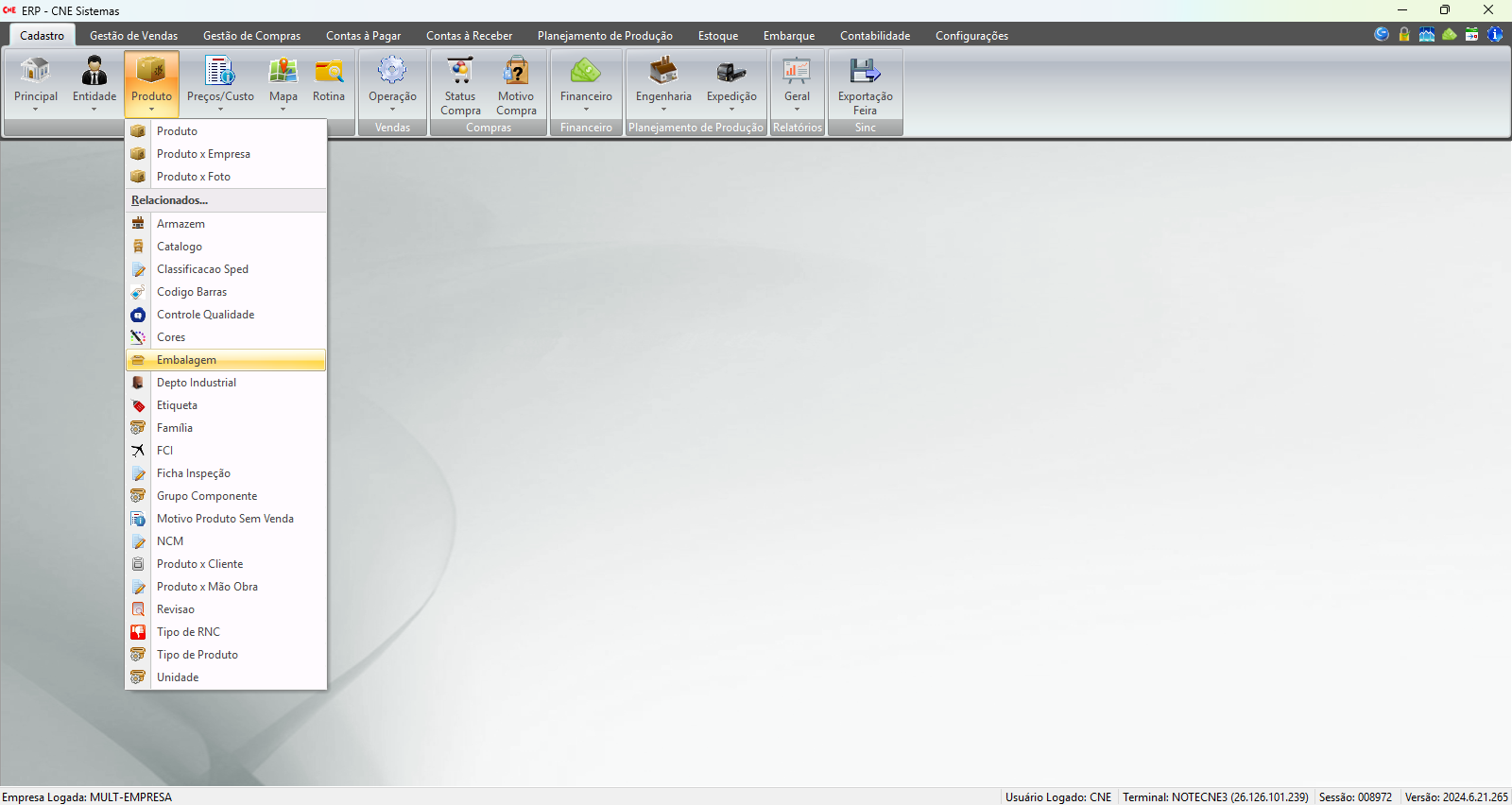Click the blue info icon at top right

point(1495,34)
